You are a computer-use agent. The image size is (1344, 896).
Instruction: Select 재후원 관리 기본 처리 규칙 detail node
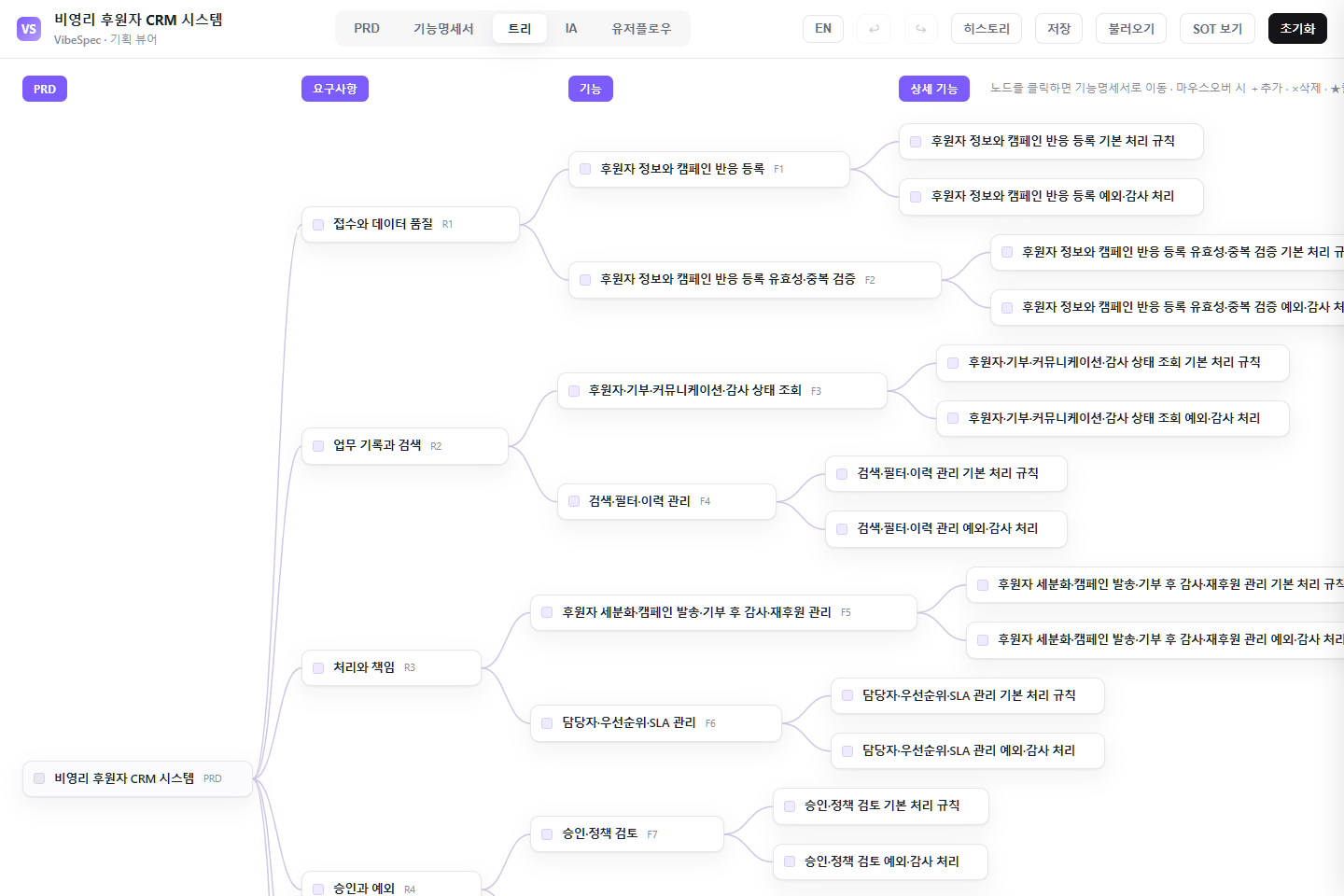tap(1155, 584)
